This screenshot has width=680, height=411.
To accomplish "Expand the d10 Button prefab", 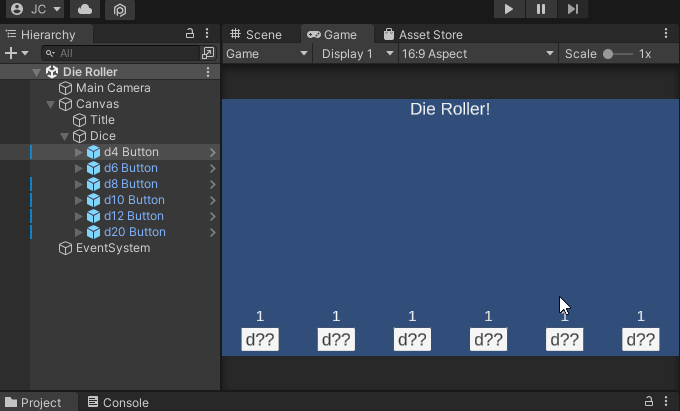I will pos(78,200).
